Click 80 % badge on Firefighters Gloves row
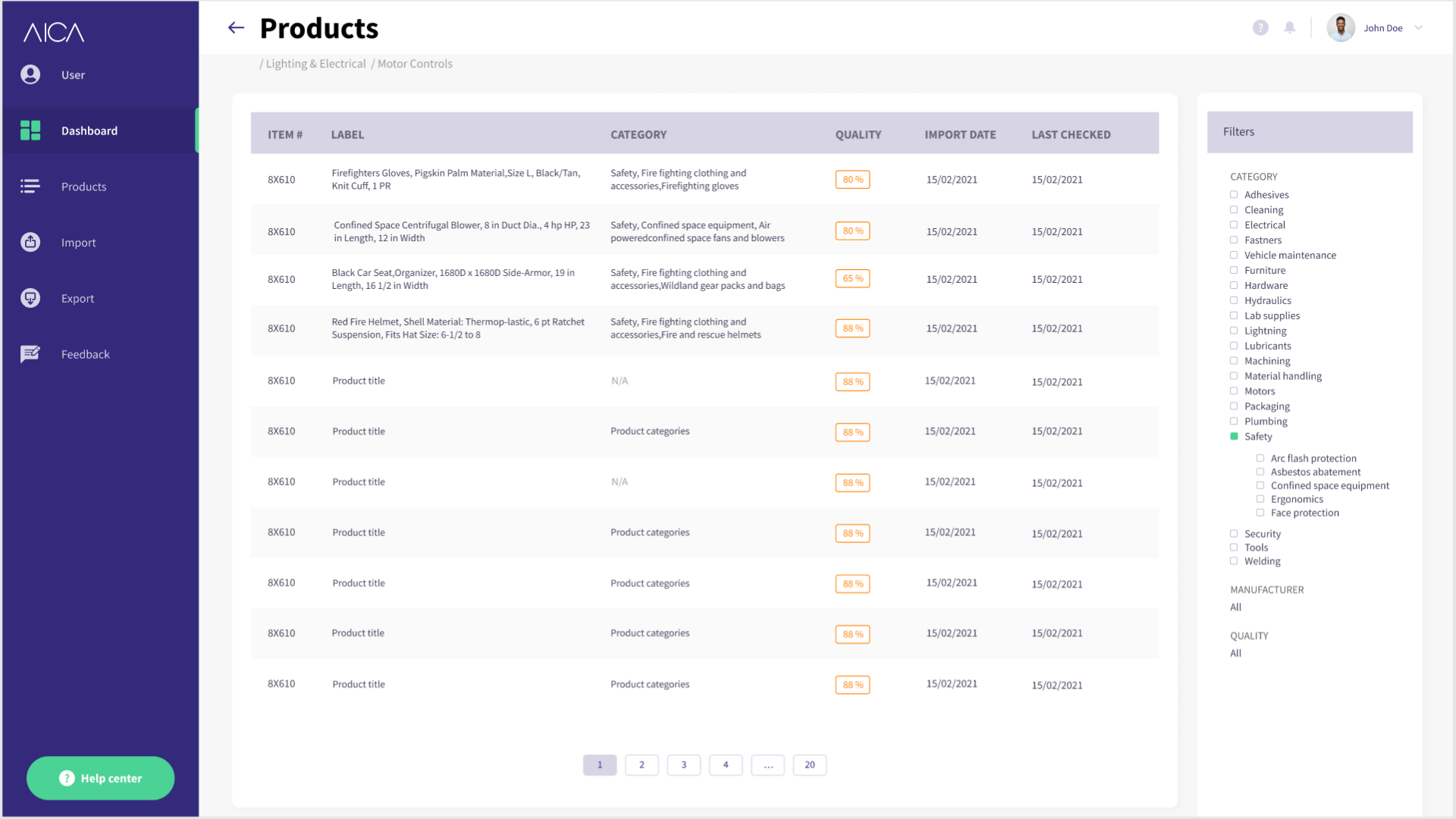 [852, 180]
